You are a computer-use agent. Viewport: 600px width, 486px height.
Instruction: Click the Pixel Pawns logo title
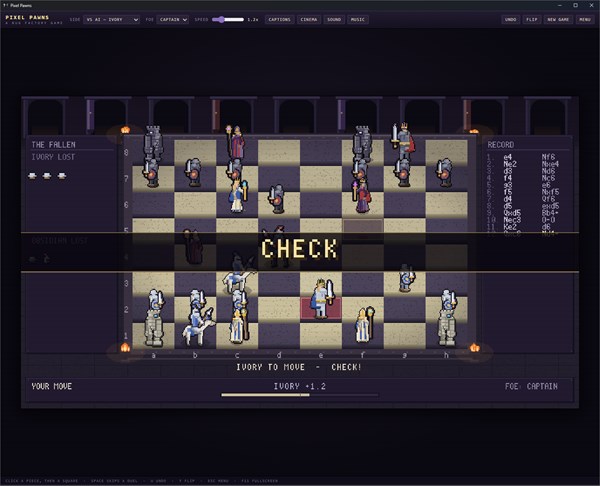27,18
